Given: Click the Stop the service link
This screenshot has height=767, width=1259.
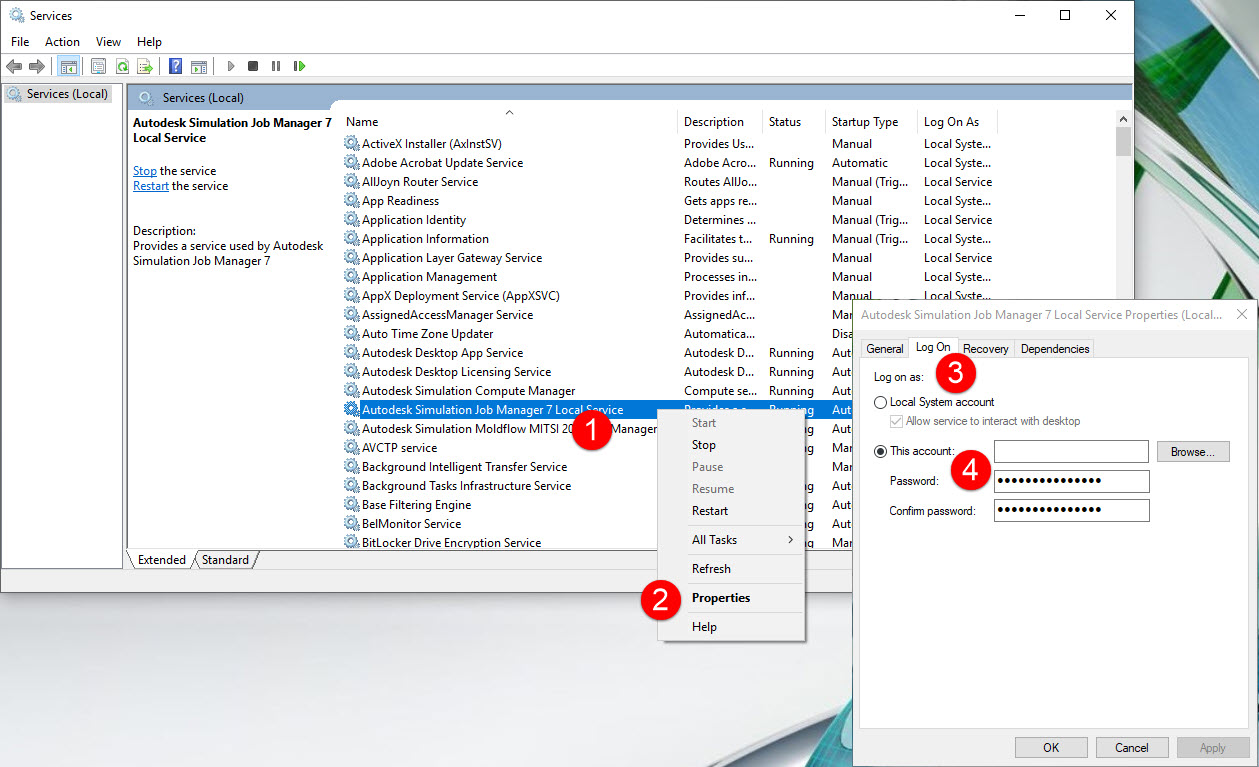Looking at the screenshot, I should 144,170.
